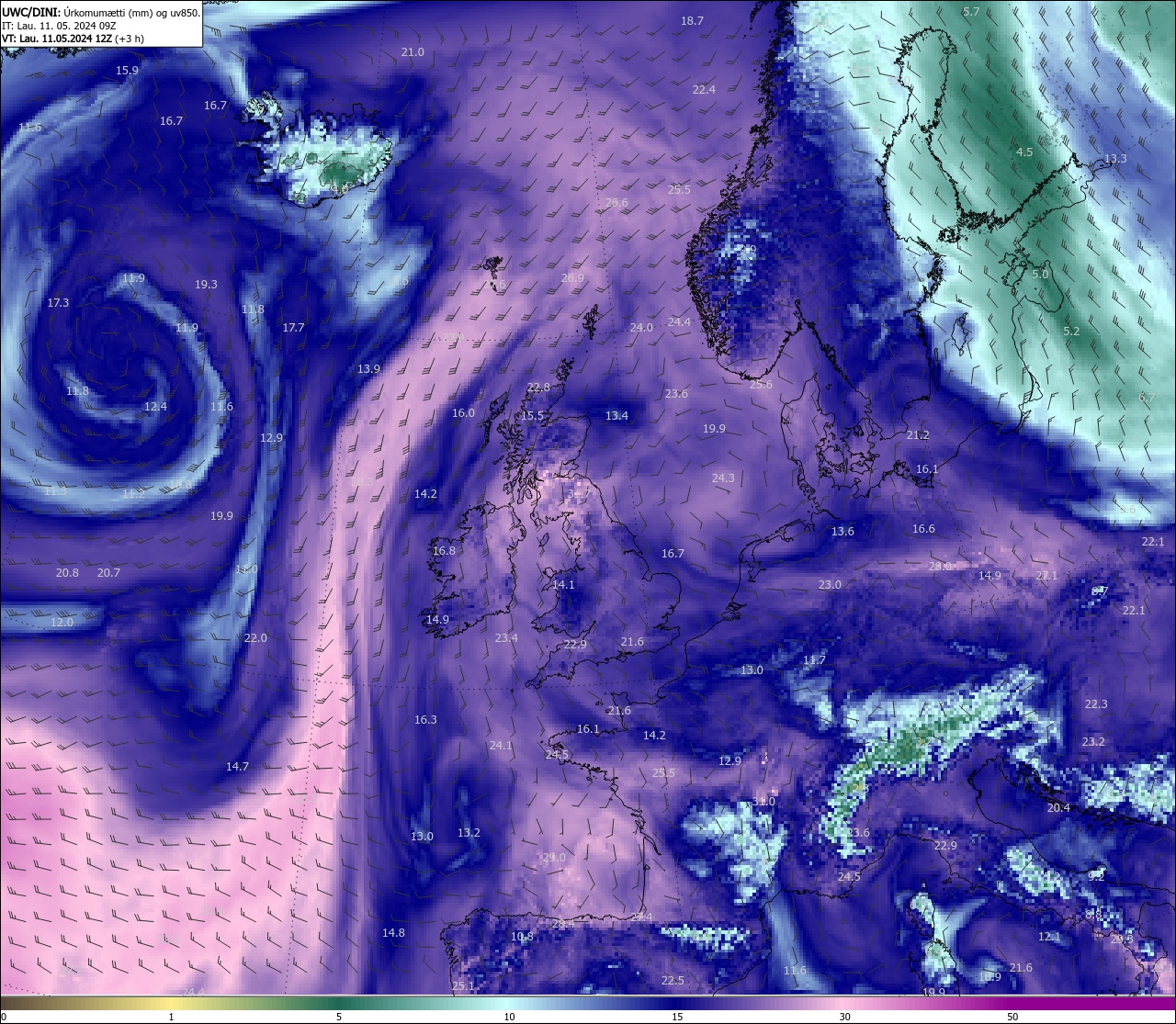Image resolution: width=1176 pixels, height=1024 pixels.
Task: Click the 22.4 value off the Norwegian coast
Action: (x=704, y=90)
